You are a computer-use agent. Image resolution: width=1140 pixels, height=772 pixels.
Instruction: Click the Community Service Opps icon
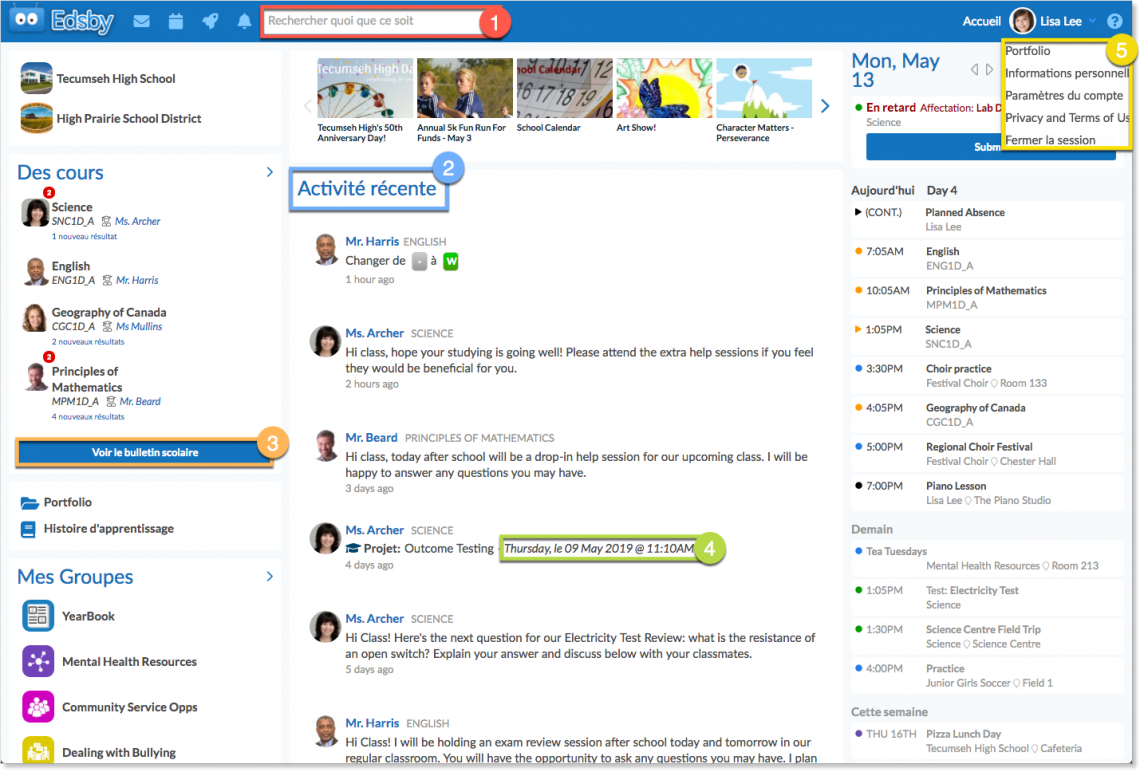(x=38, y=707)
